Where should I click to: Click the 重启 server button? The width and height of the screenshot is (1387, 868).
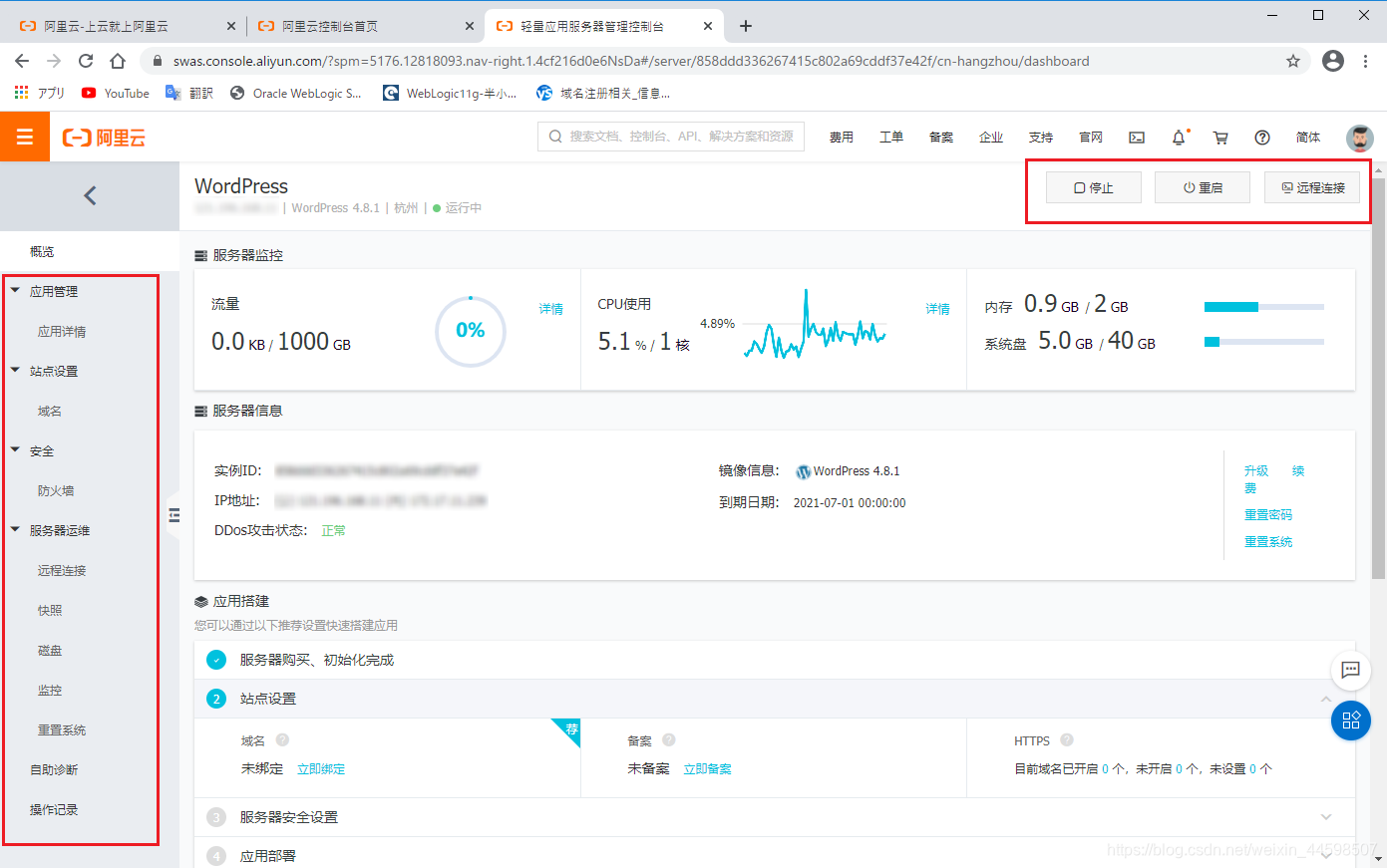pyautogui.click(x=1203, y=187)
